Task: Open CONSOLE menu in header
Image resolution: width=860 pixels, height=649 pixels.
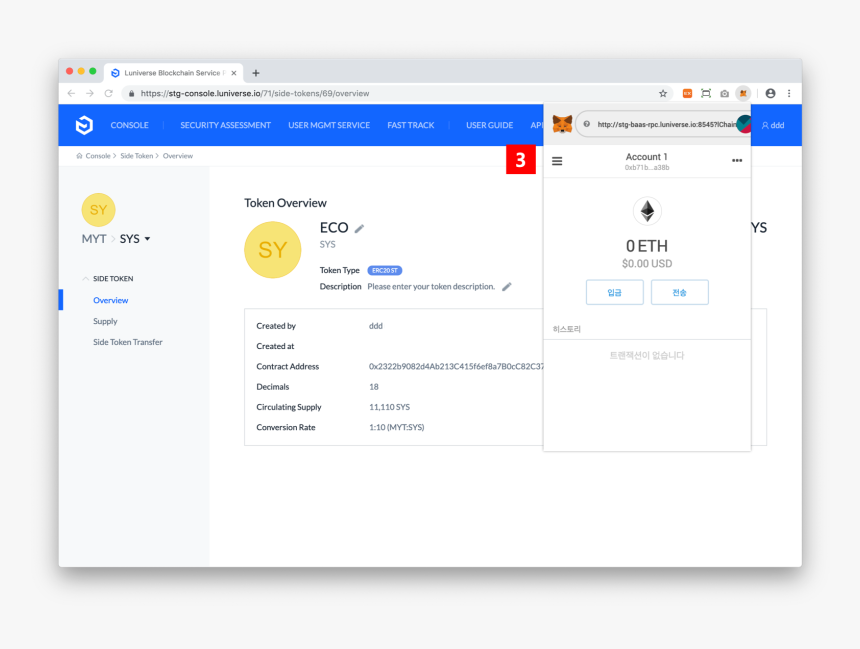Action: (129, 125)
